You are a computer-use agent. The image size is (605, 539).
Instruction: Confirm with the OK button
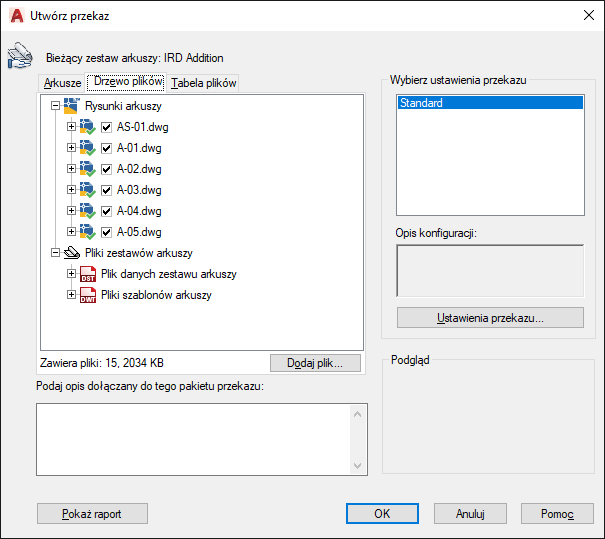(382, 514)
